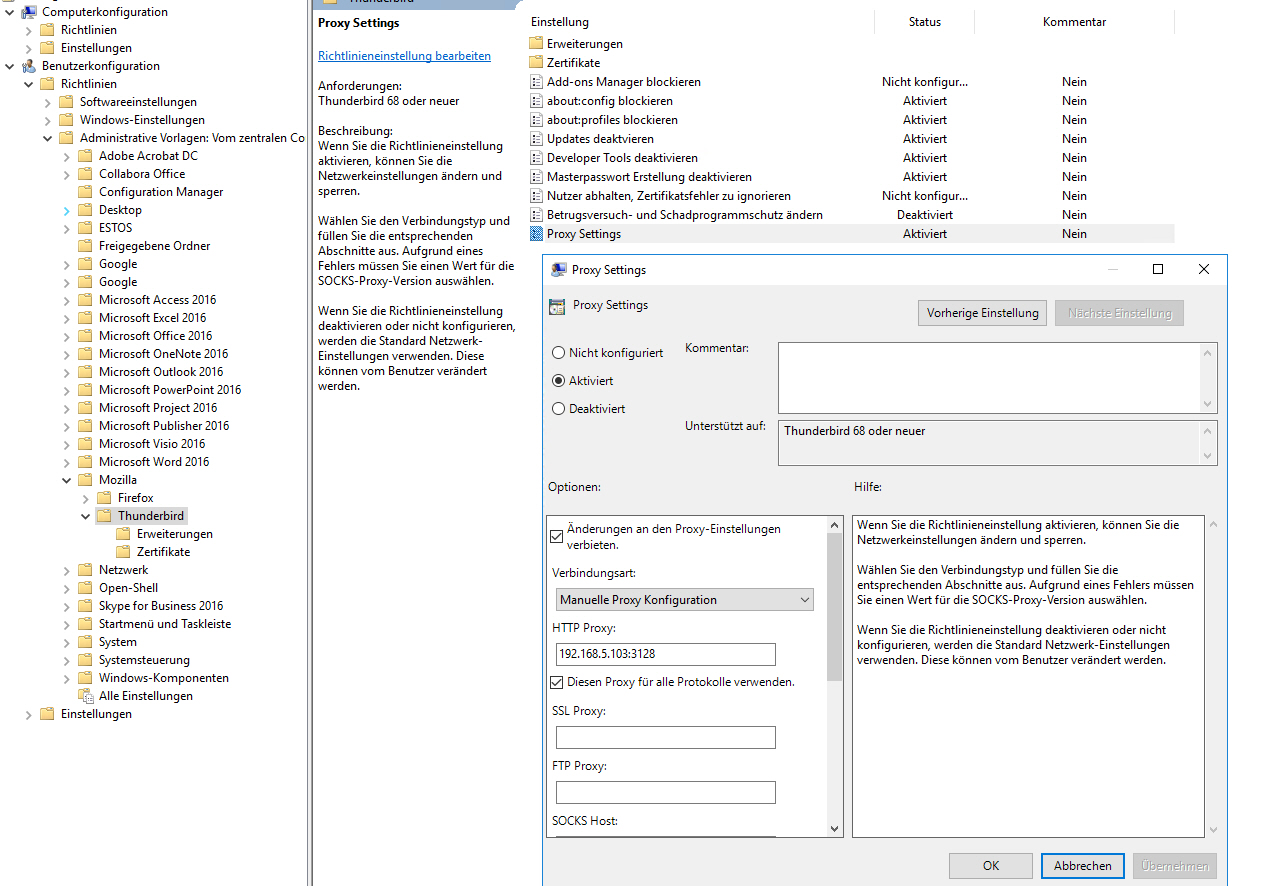Click the Proxy Settings dialog title bar icon
Viewport: 1286px width, 886px height.
pyautogui.click(x=559, y=270)
